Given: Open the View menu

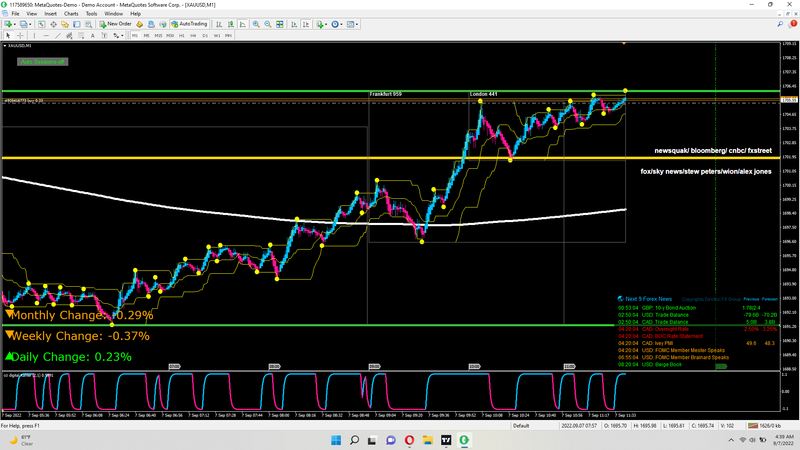Looking at the screenshot, I should [x=32, y=14].
